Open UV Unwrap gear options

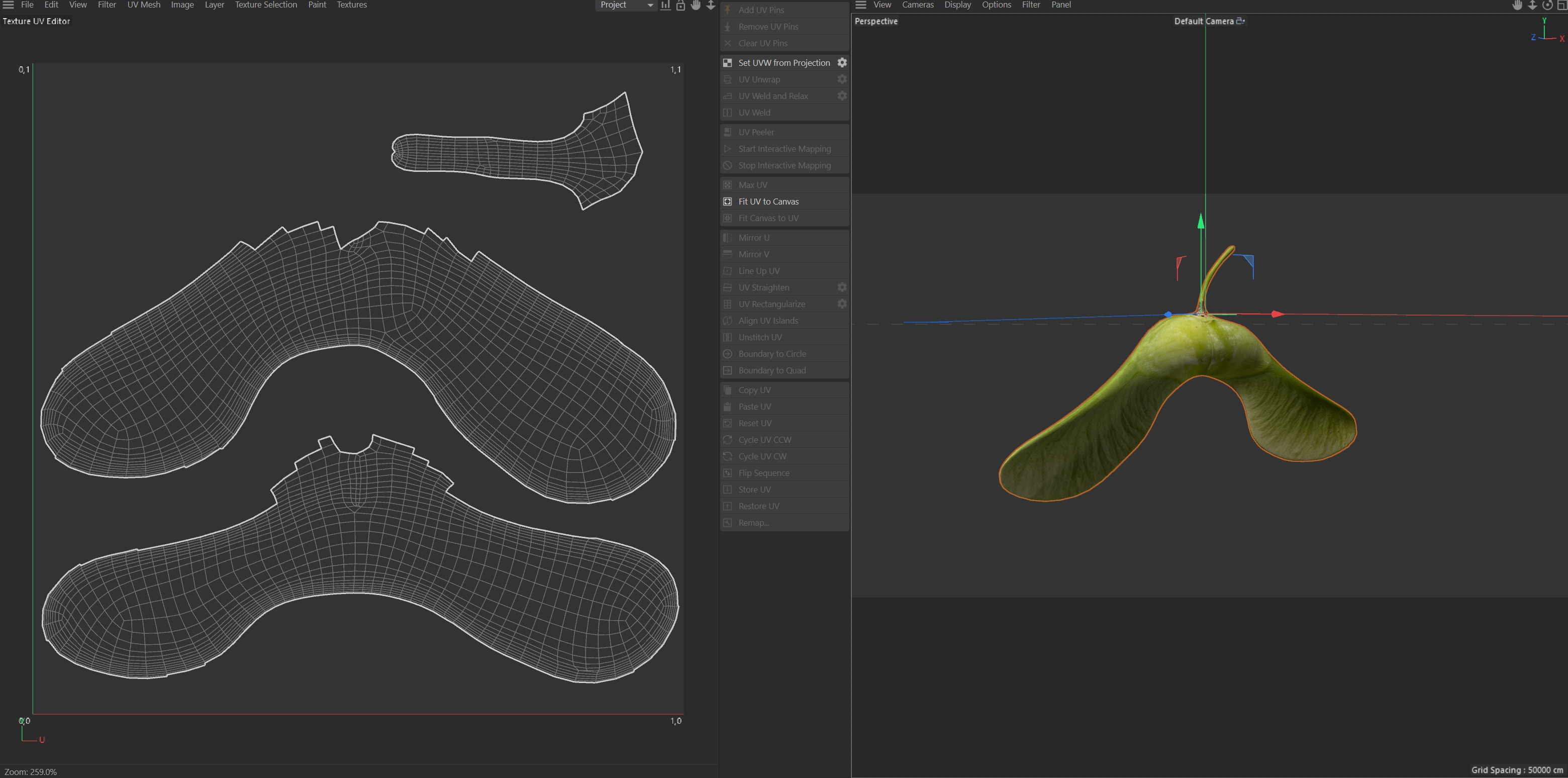(x=842, y=79)
